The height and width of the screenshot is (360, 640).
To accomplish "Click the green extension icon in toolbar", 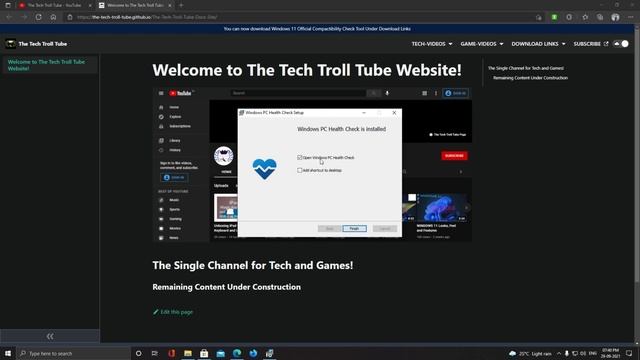I will pyautogui.click(x=554, y=17).
